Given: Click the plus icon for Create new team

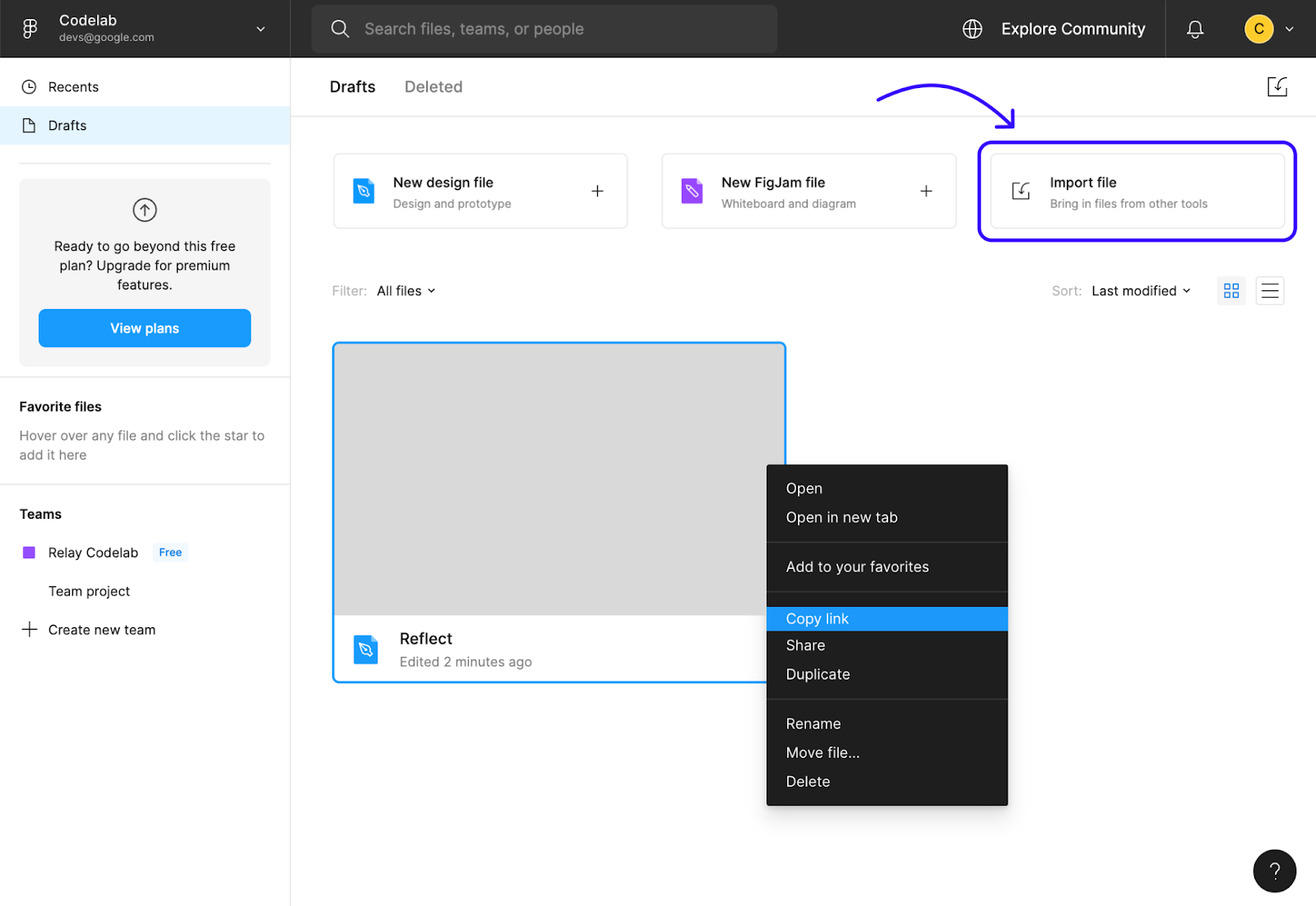Looking at the screenshot, I should [x=30, y=630].
